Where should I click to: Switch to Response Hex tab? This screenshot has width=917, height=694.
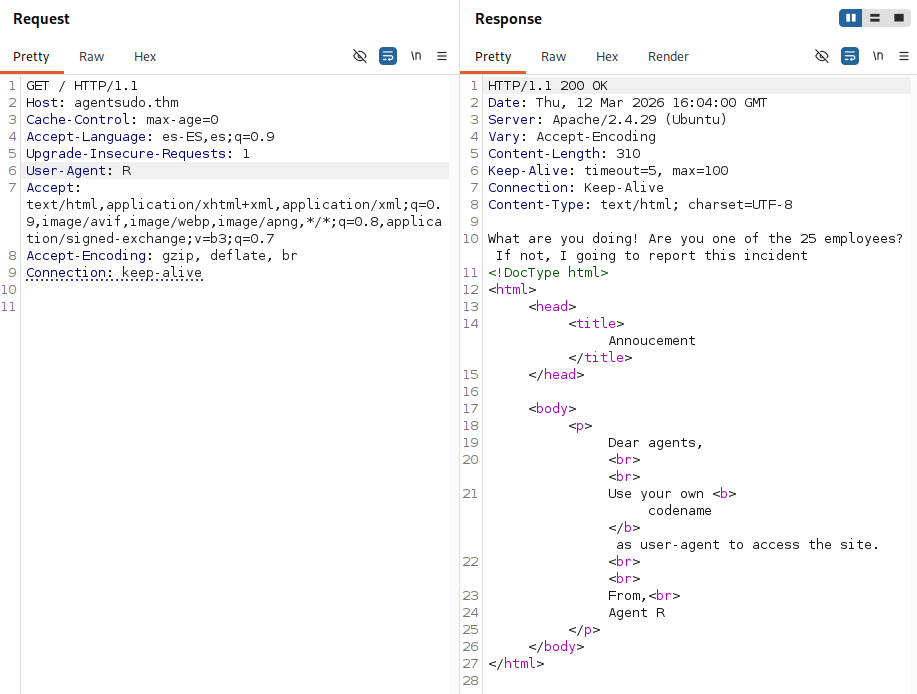(607, 57)
